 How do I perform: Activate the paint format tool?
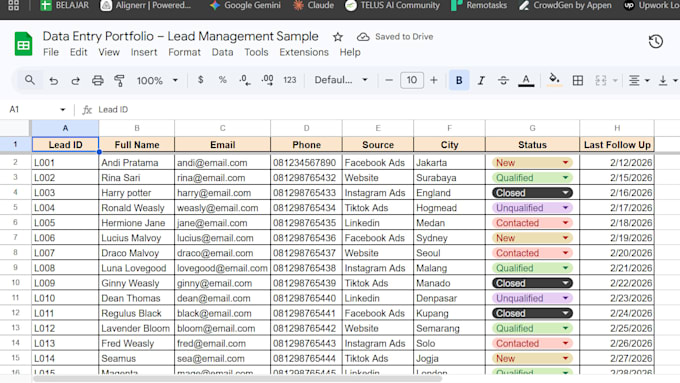119,80
